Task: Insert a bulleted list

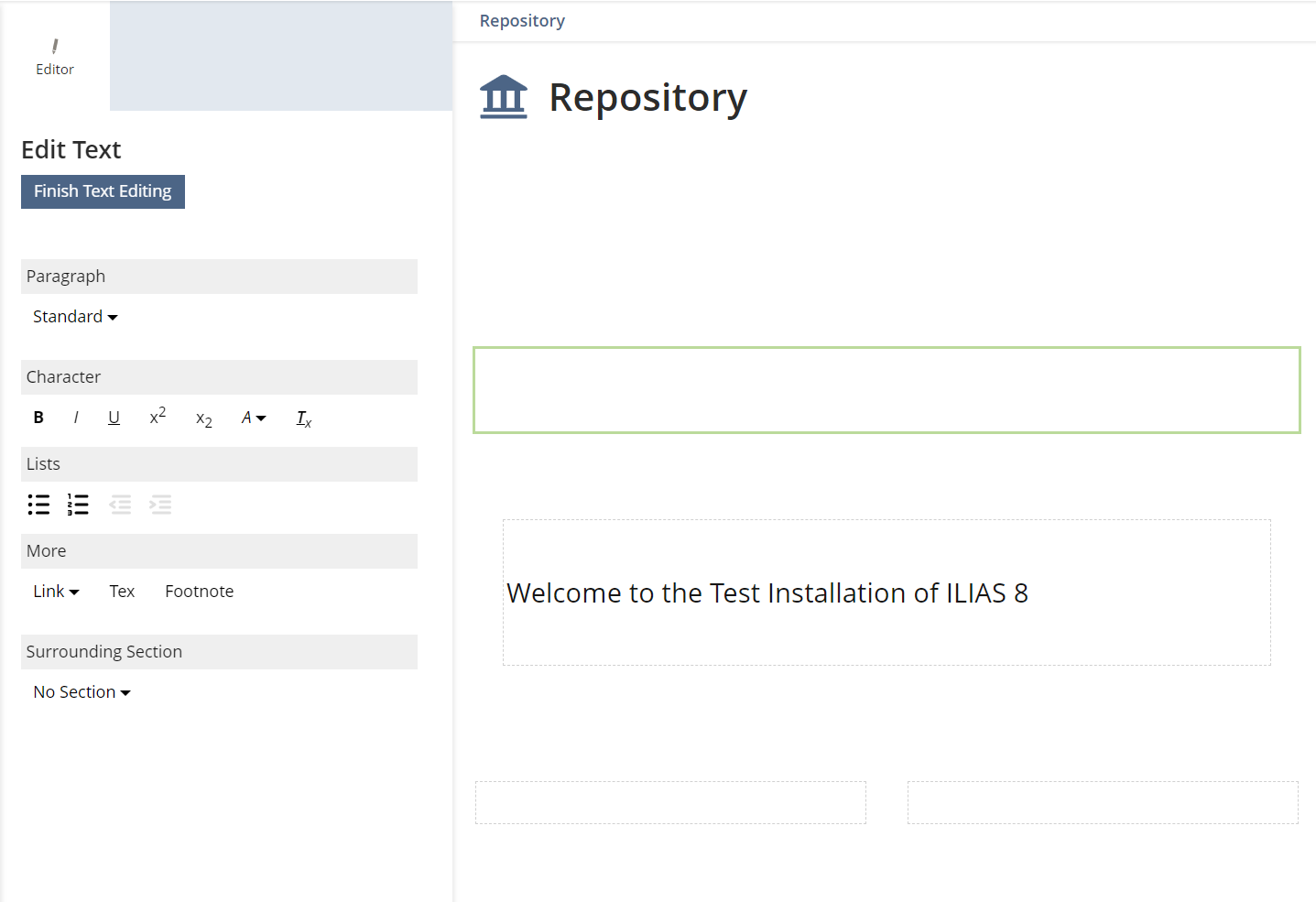Action: click(x=38, y=505)
